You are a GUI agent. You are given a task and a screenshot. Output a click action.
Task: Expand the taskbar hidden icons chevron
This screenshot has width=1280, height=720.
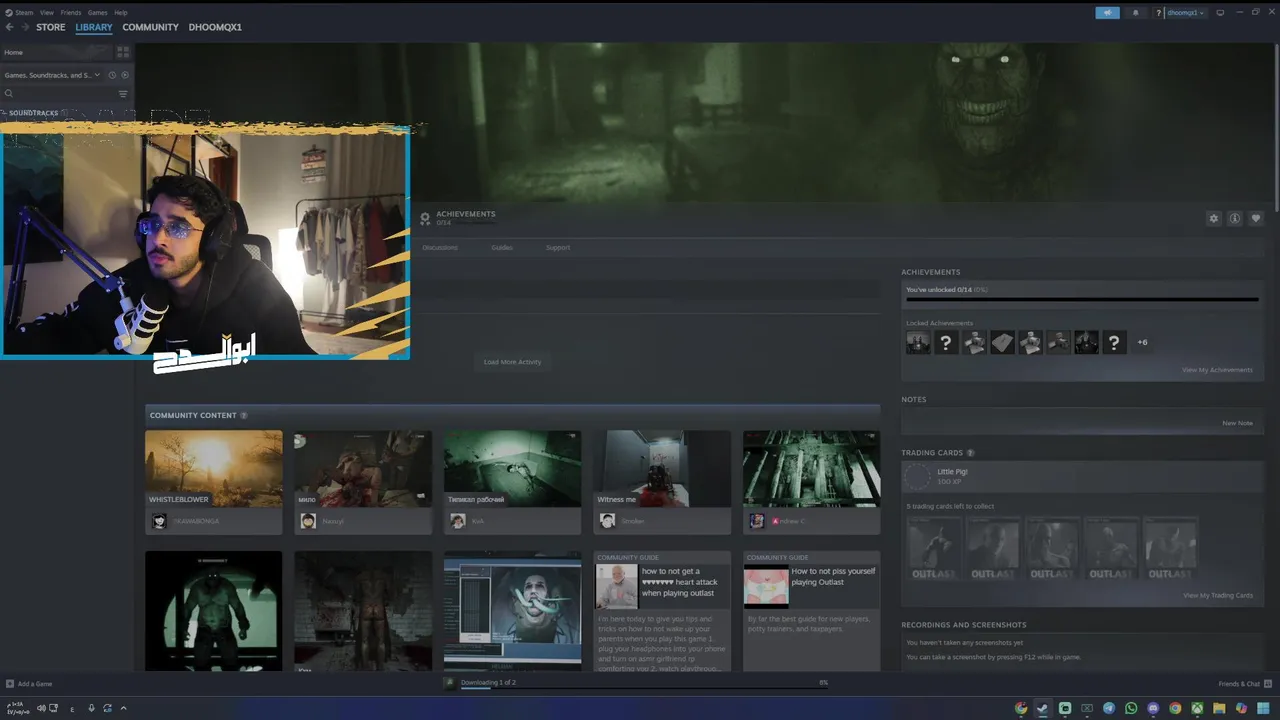pos(123,708)
